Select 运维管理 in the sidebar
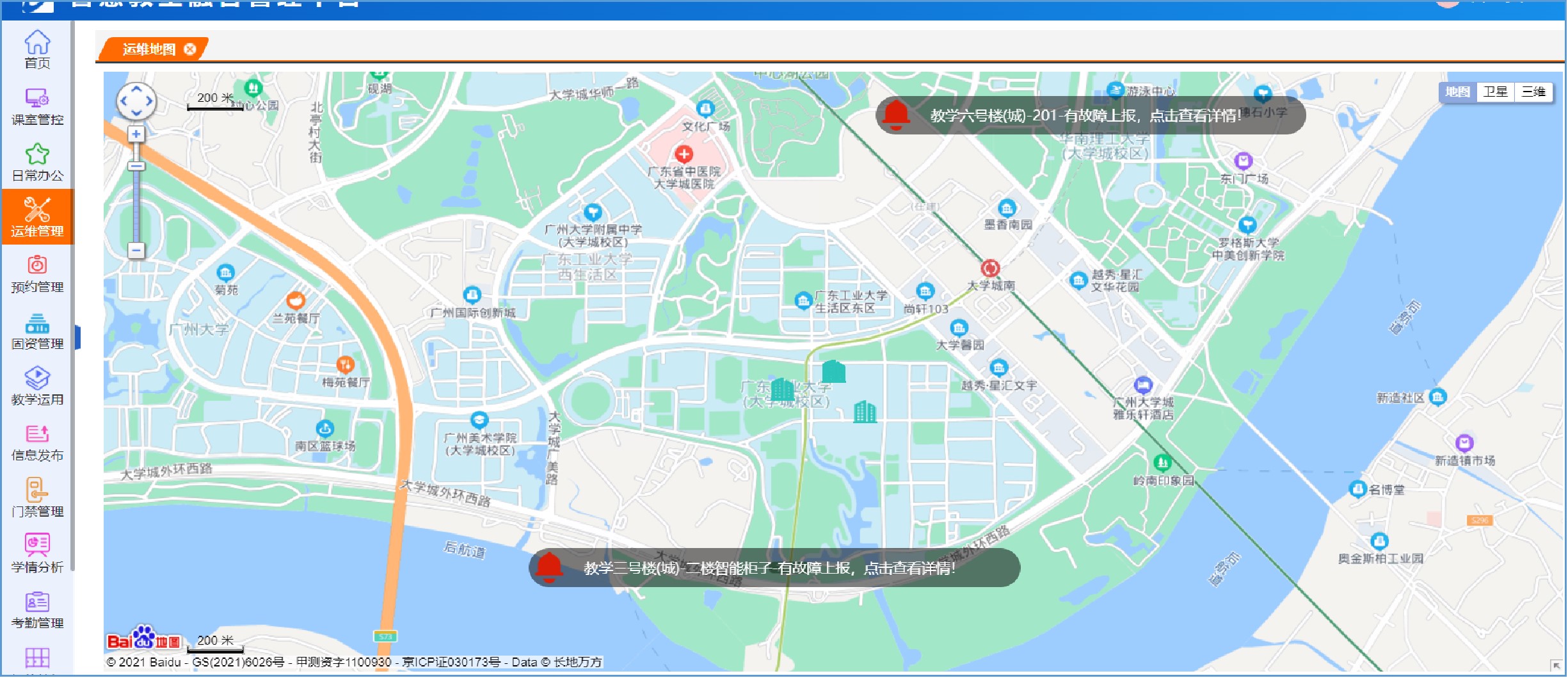 pos(37,217)
